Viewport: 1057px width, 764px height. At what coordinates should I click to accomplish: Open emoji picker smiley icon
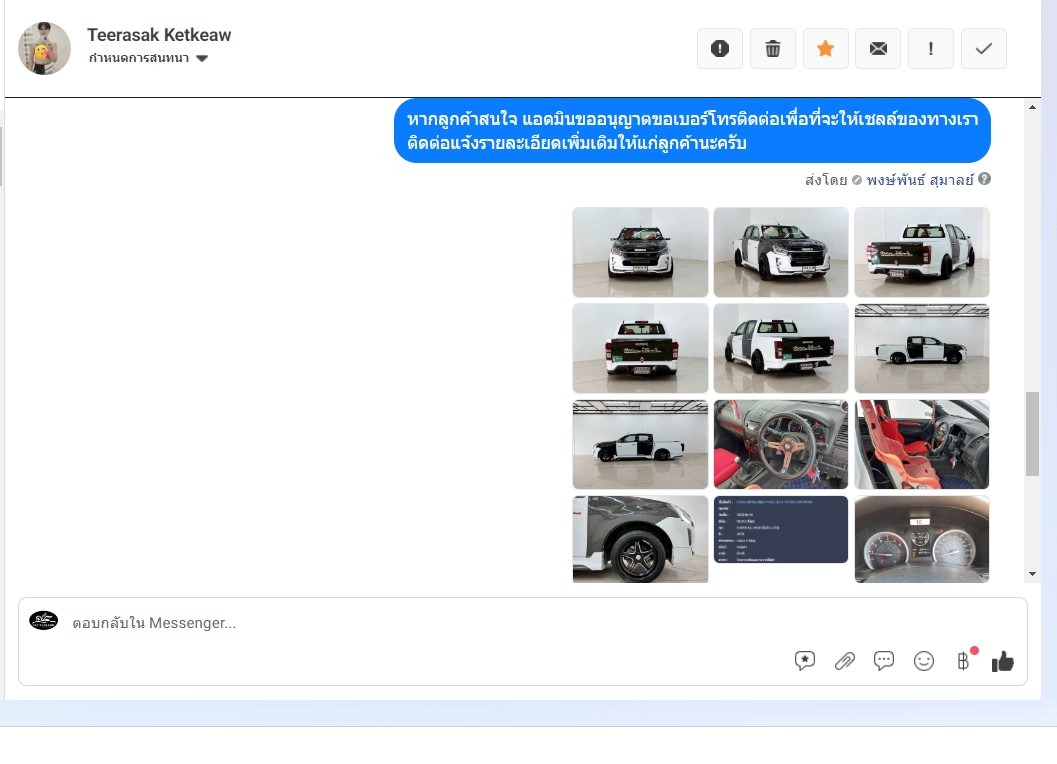924,661
